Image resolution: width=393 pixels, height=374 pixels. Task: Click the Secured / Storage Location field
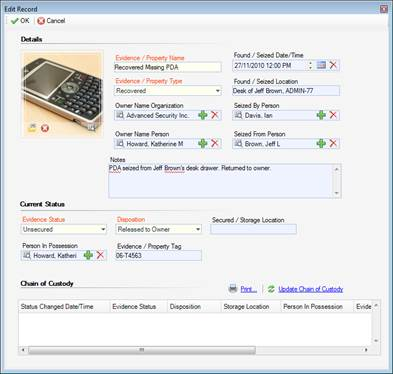253,229
